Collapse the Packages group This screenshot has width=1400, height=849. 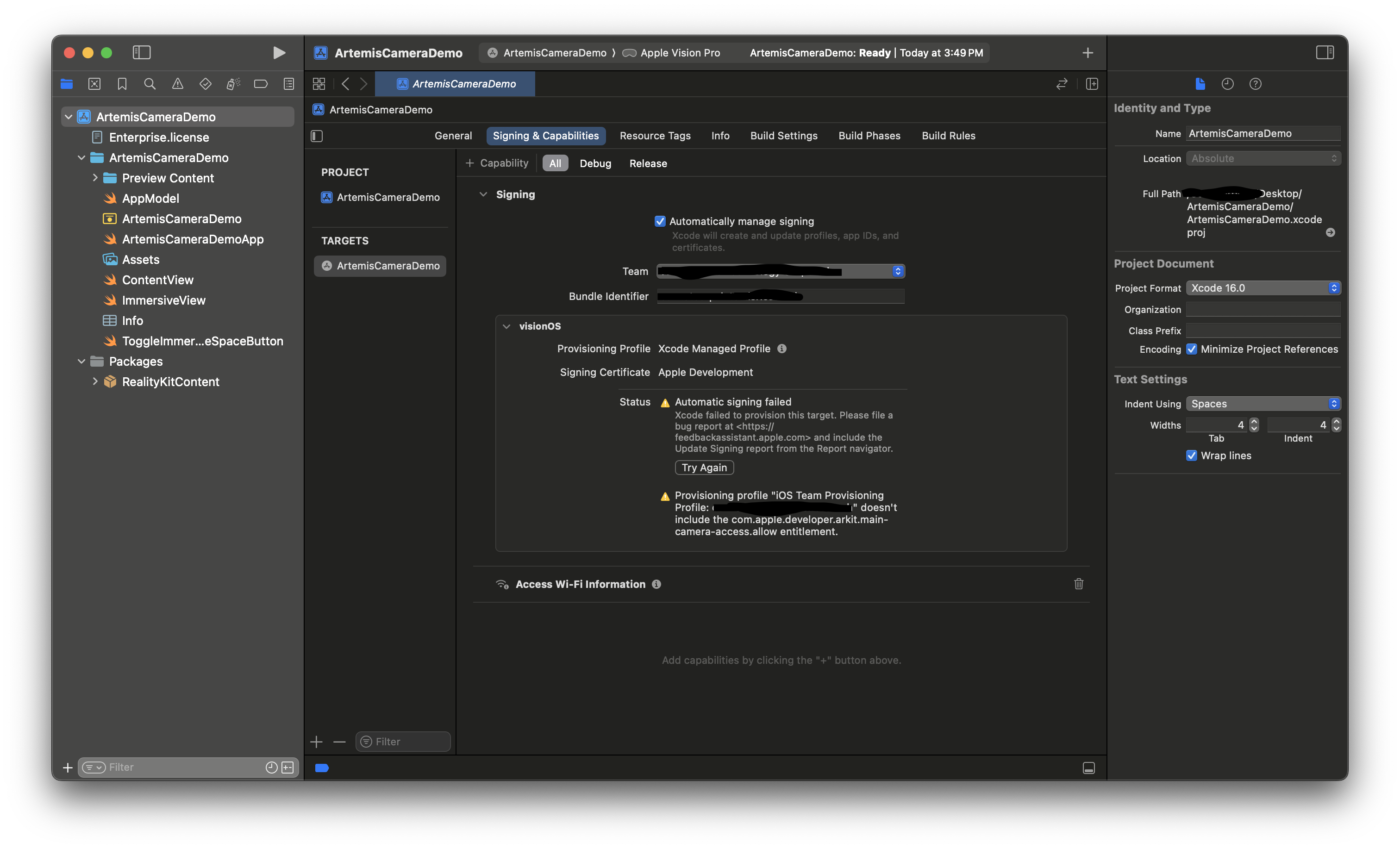81,362
